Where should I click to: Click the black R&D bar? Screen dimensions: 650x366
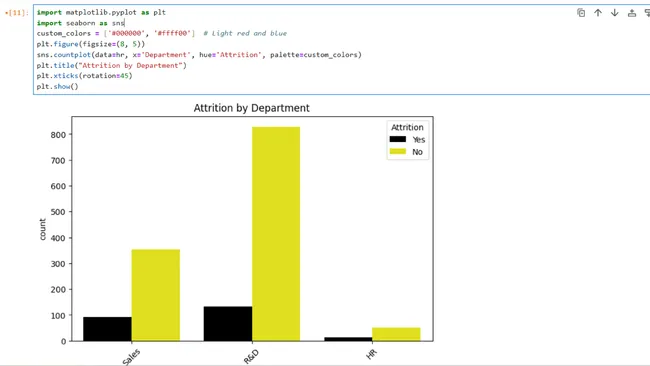click(x=228, y=324)
